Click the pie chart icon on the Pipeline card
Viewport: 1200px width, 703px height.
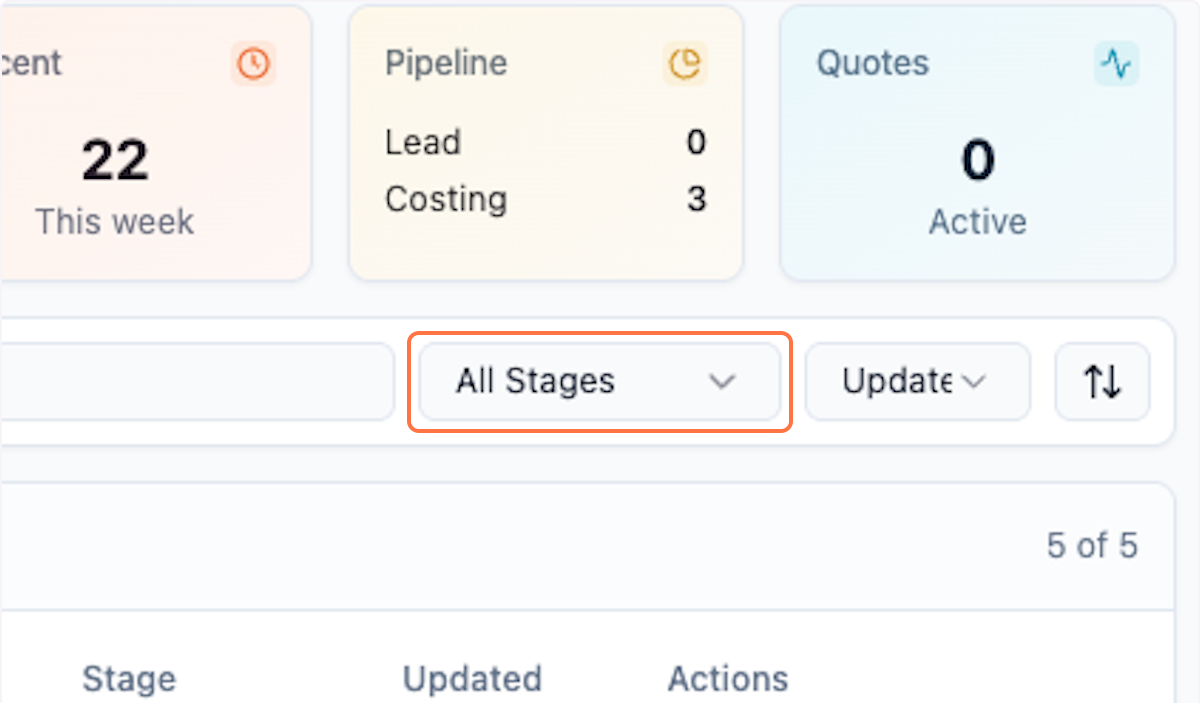[683, 63]
